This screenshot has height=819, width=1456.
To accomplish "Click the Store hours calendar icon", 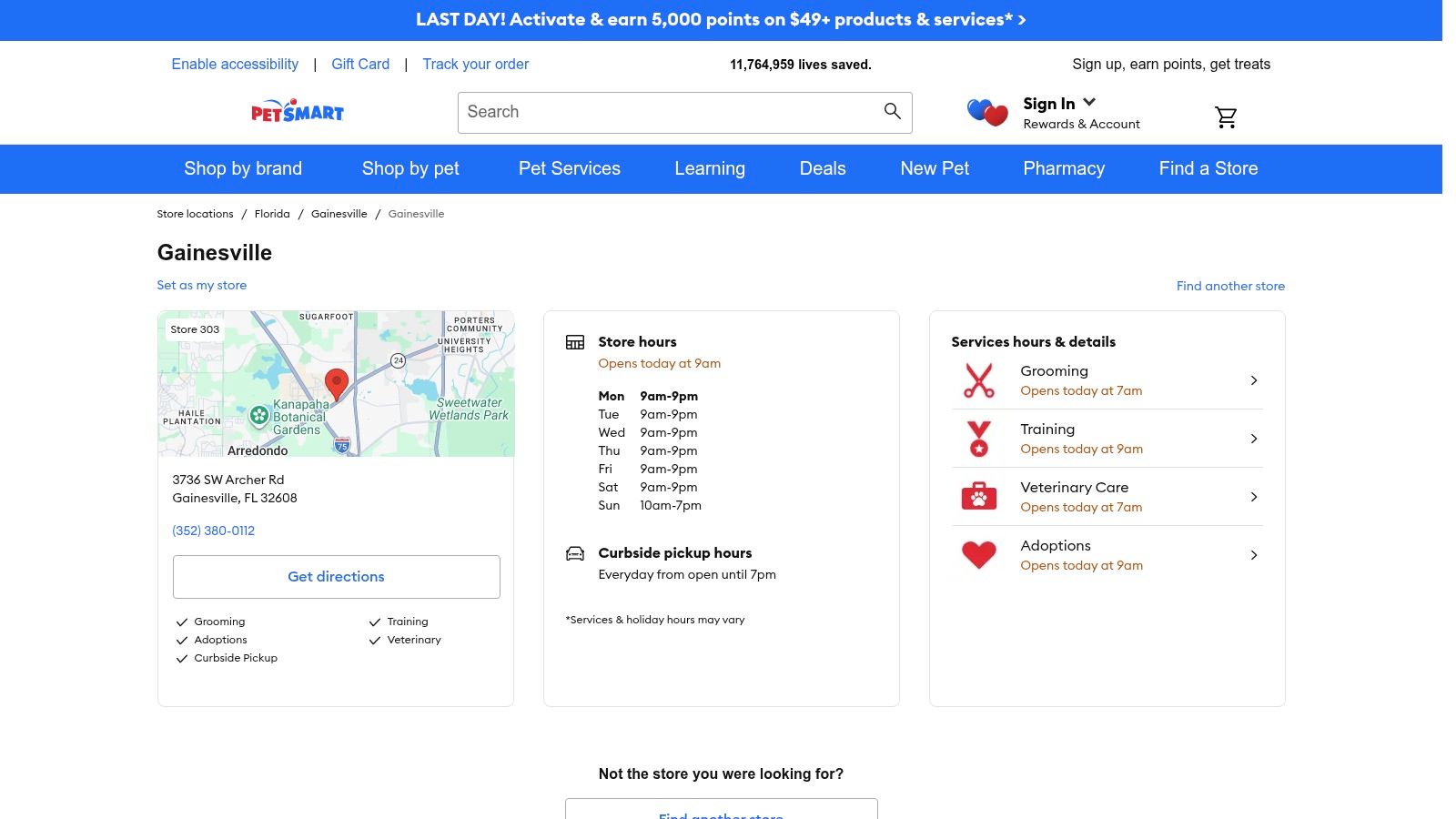I will click(x=575, y=342).
